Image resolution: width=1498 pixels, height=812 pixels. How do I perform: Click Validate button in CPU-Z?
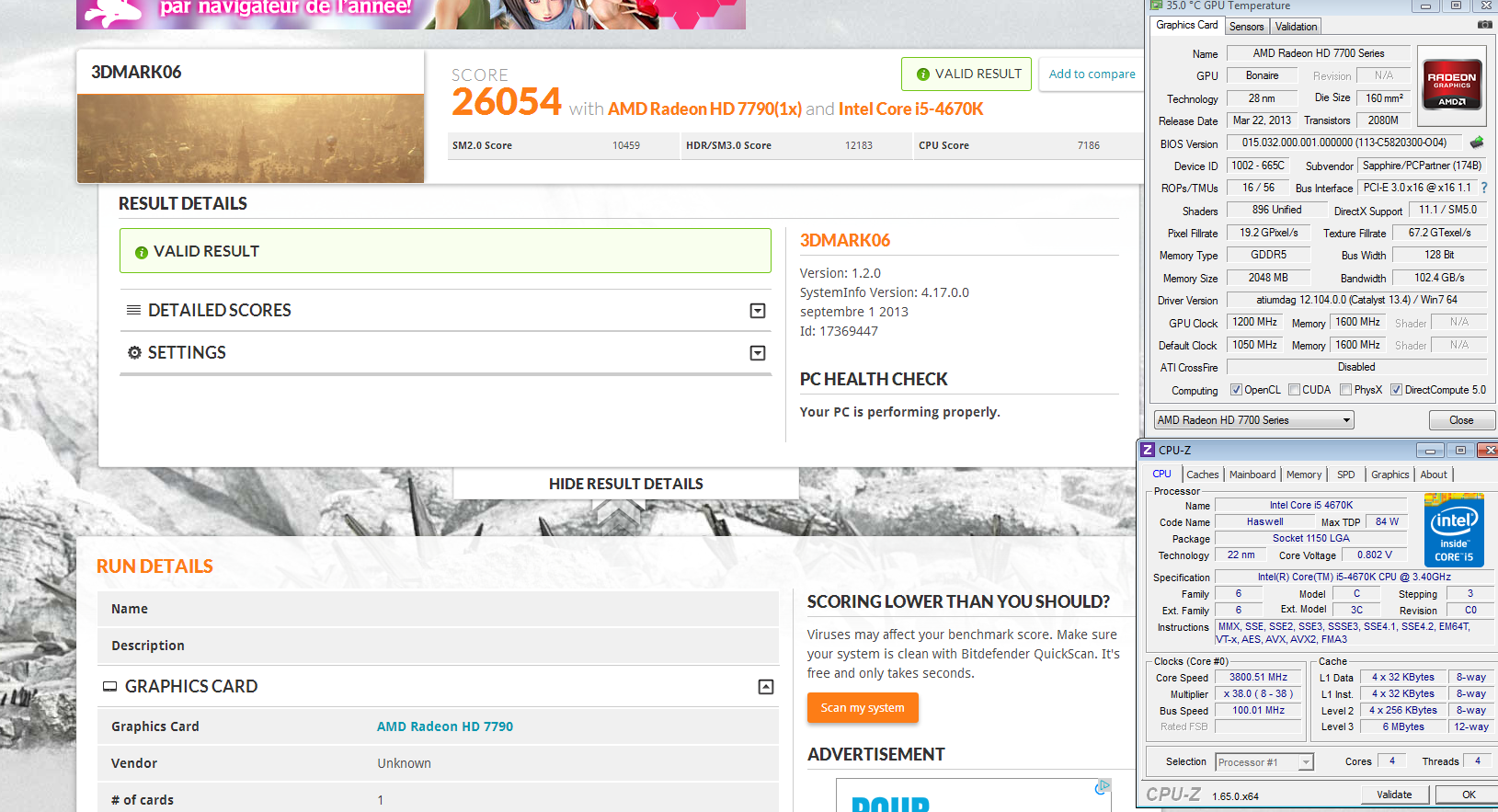pyautogui.click(x=1394, y=795)
